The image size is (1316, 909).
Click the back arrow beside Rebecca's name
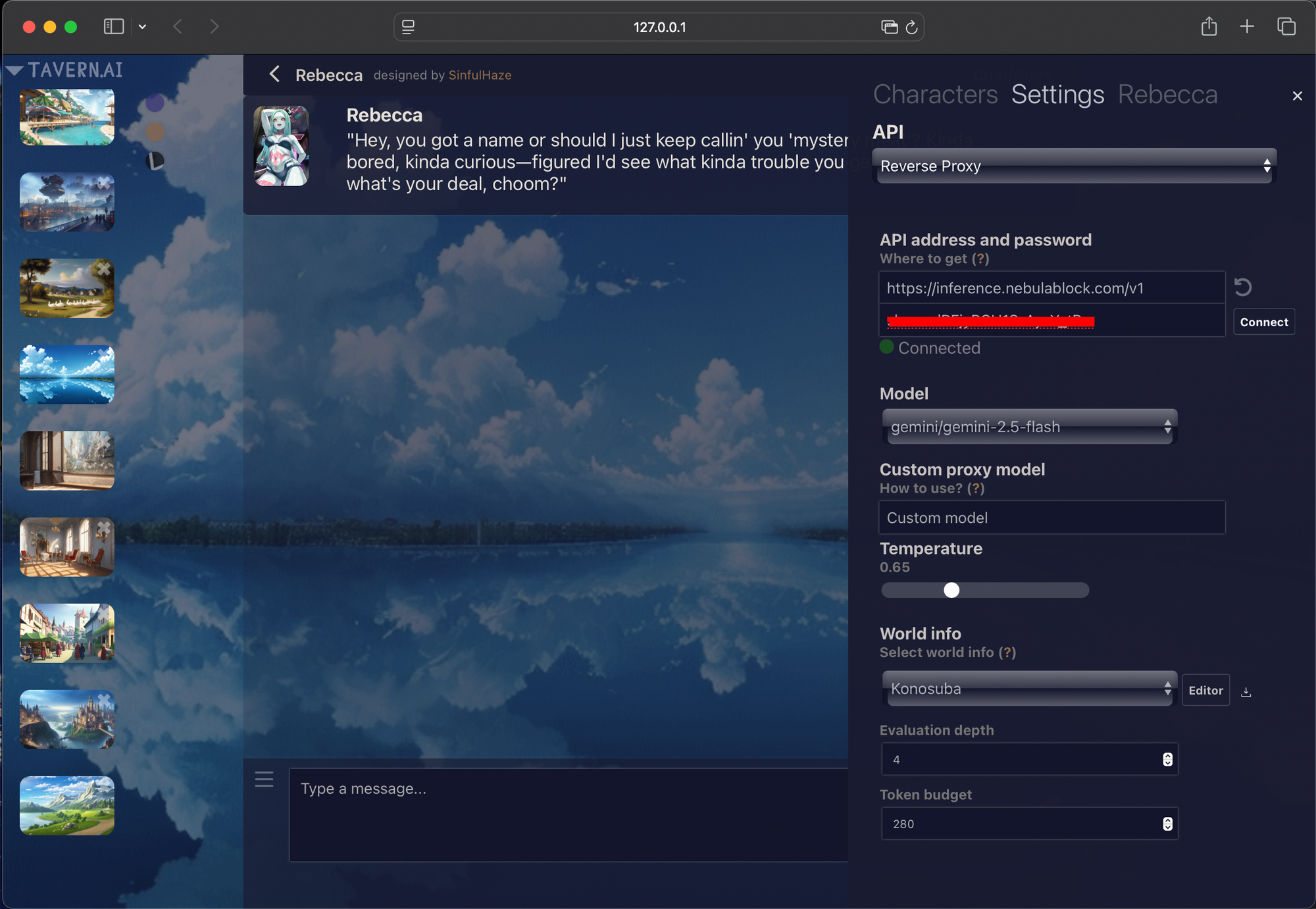[x=274, y=74]
